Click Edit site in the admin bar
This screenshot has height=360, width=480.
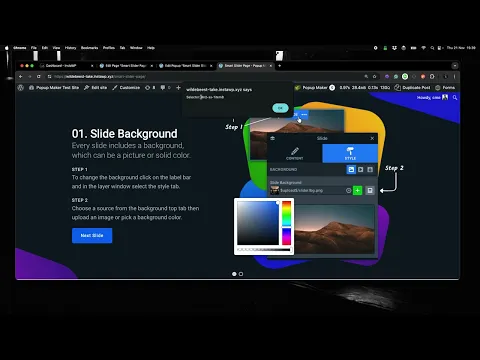click(x=96, y=87)
